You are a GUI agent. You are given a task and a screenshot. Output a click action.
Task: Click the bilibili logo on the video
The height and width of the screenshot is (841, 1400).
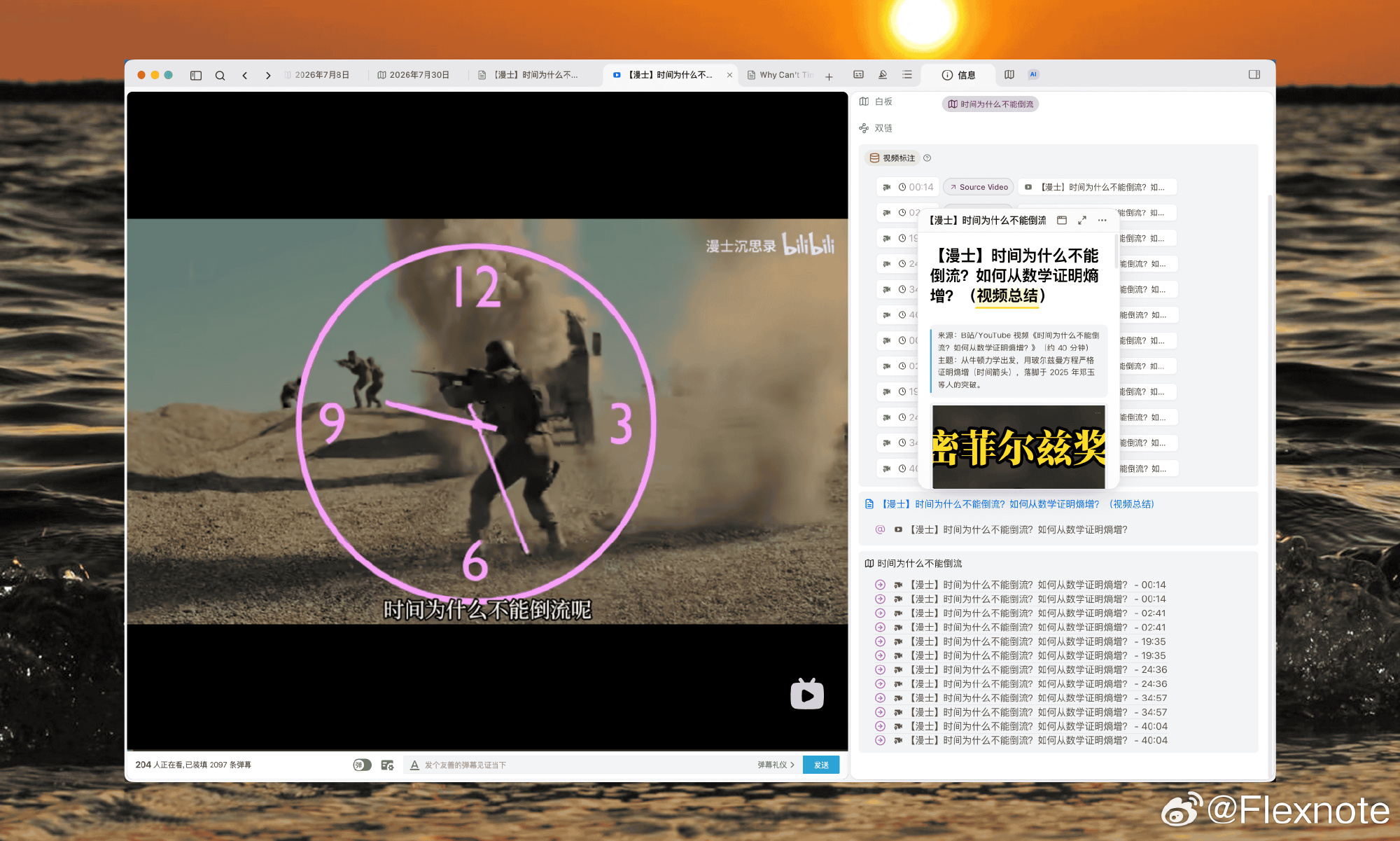(x=808, y=244)
